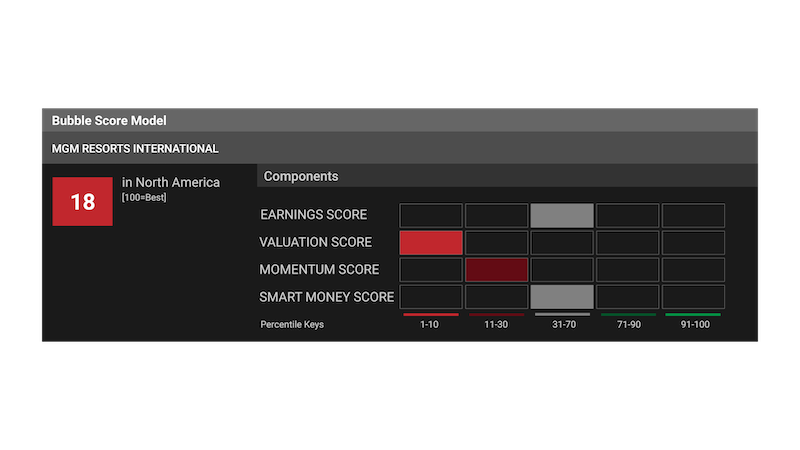Click the 1-10 percentile key
This screenshot has width=800, height=450.
click(x=429, y=324)
